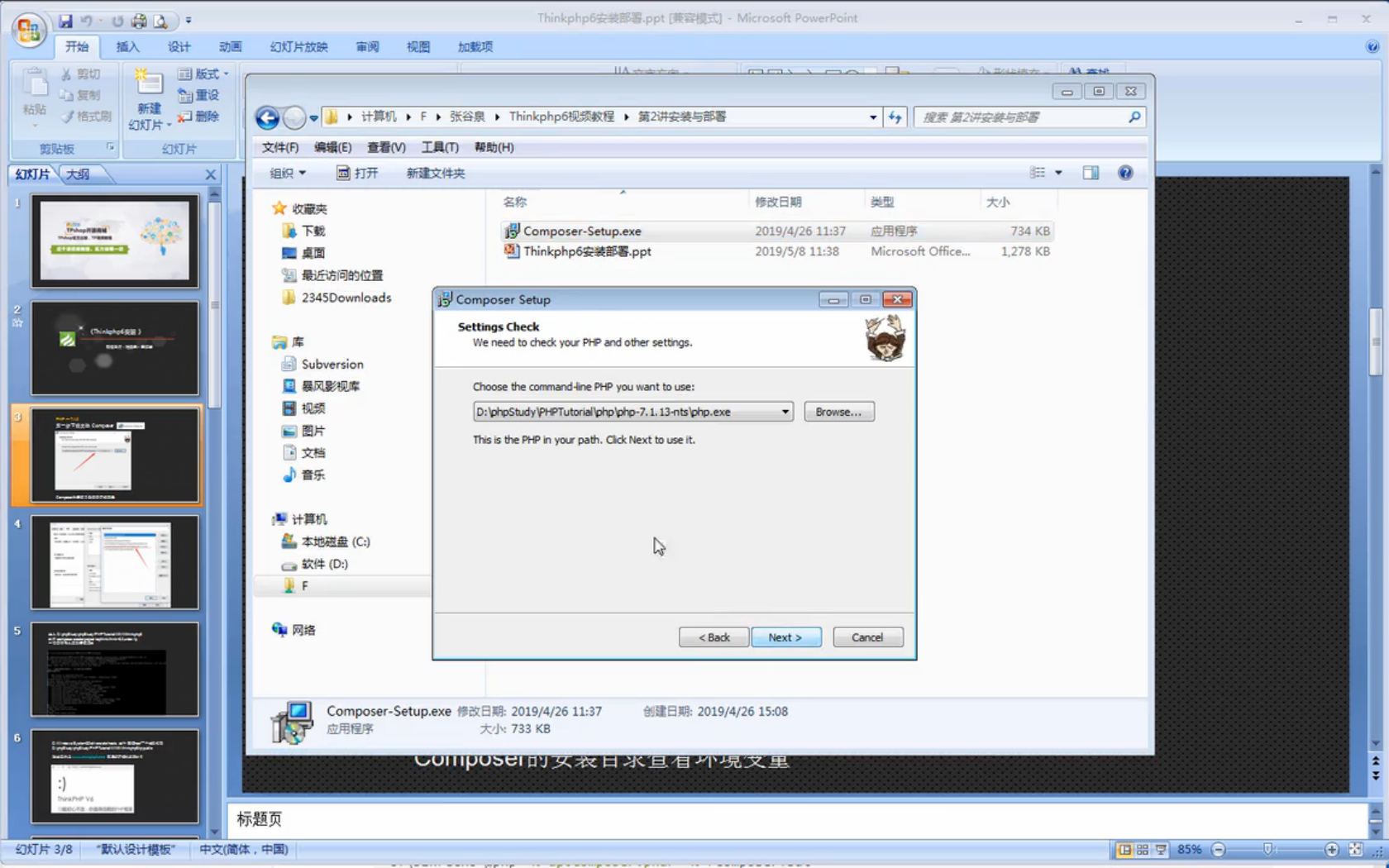Image resolution: width=1389 pixels, height=868 pixels.
Task: Open 2345Downloads folder
Action: [x=337, y=298]
